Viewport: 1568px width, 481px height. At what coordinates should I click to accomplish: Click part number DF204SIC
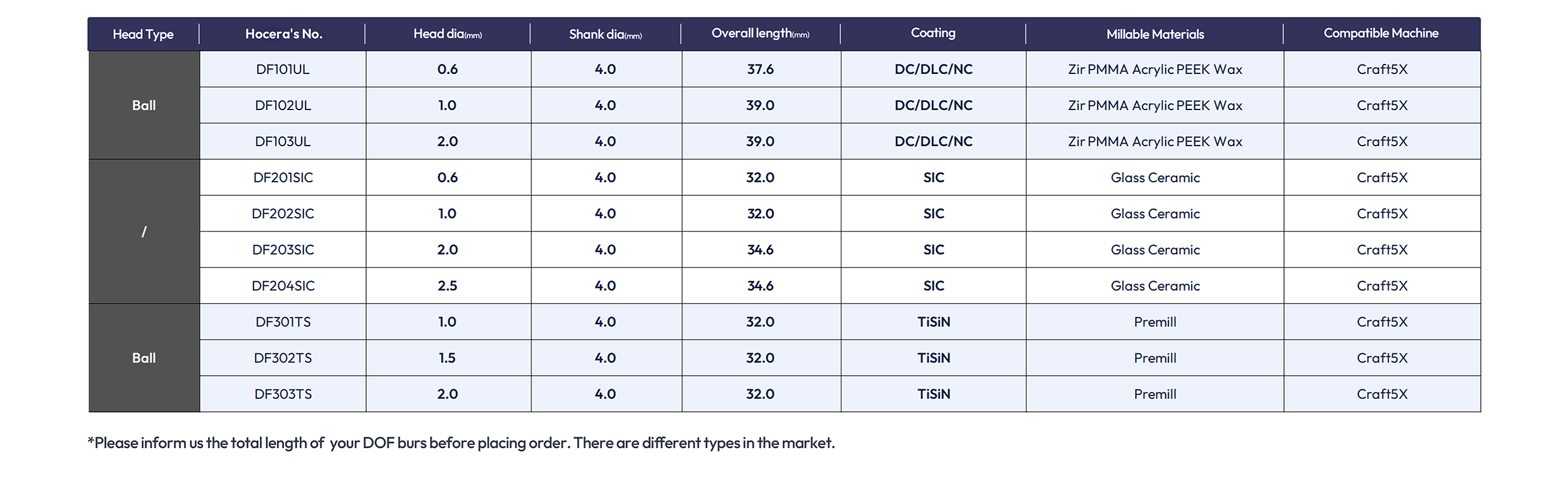pos(283,285)
